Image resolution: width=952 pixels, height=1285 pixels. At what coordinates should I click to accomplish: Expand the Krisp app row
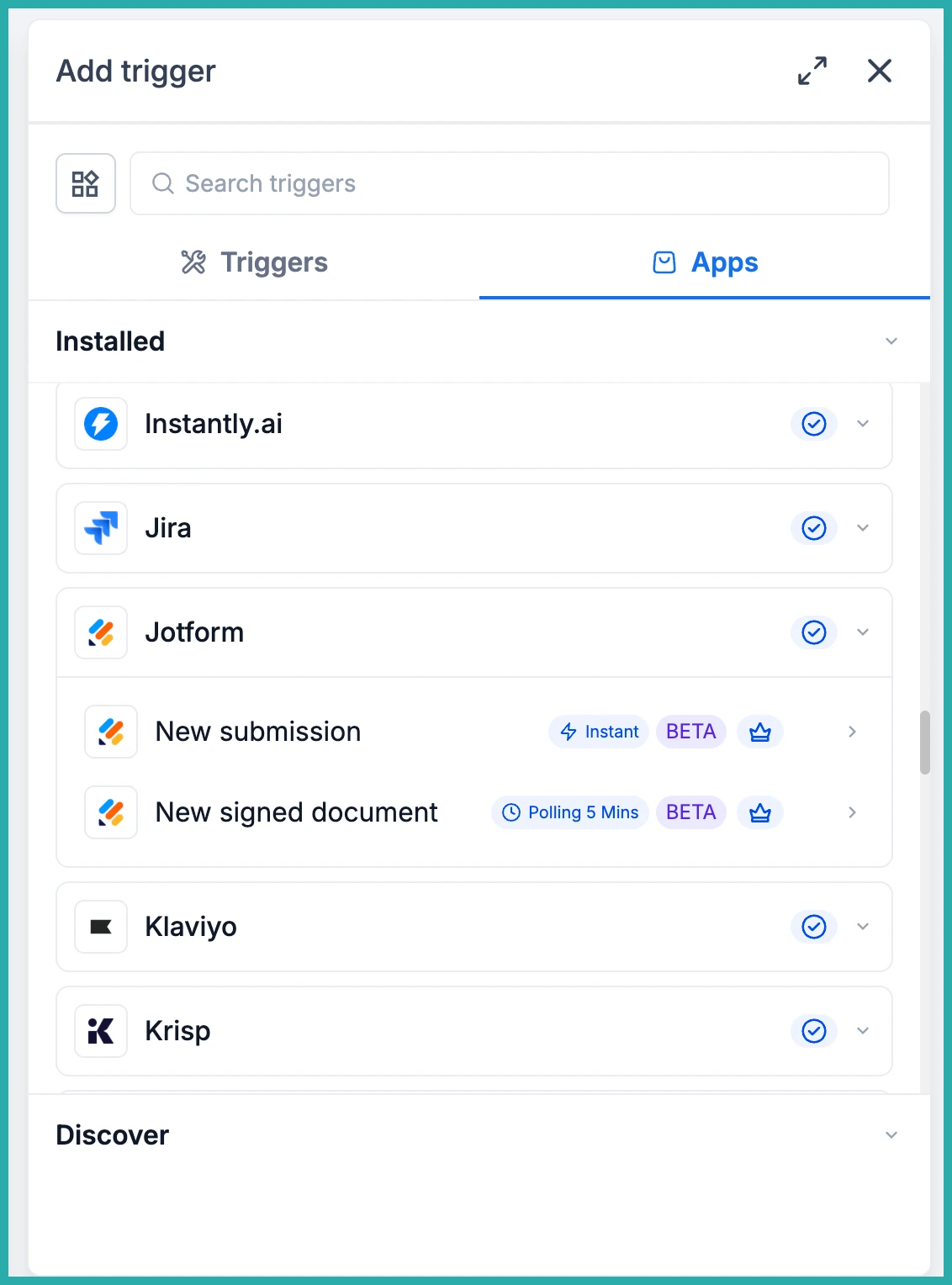[863, 1031]
